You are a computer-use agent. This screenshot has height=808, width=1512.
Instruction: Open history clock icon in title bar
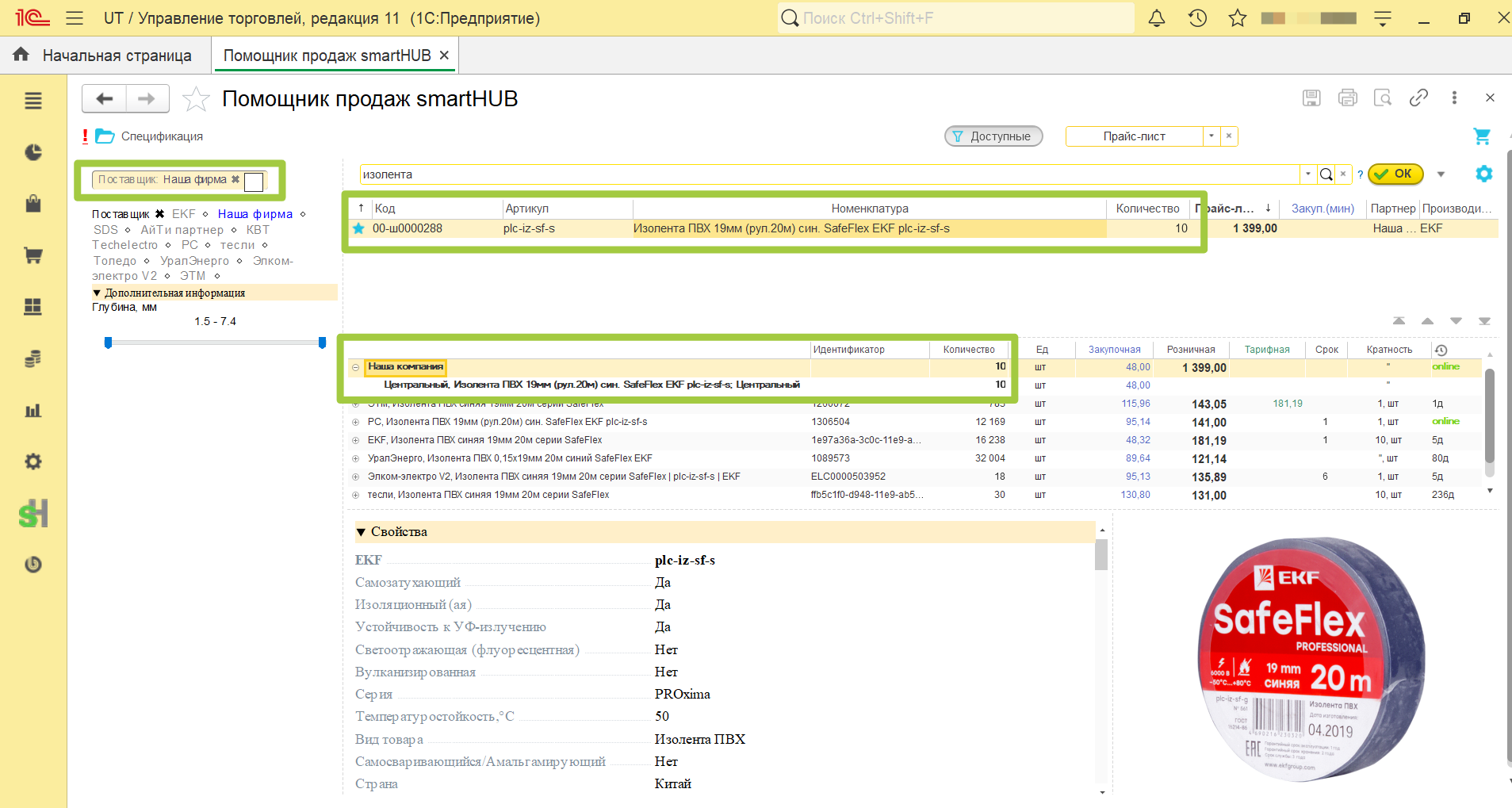(1197, 17)
